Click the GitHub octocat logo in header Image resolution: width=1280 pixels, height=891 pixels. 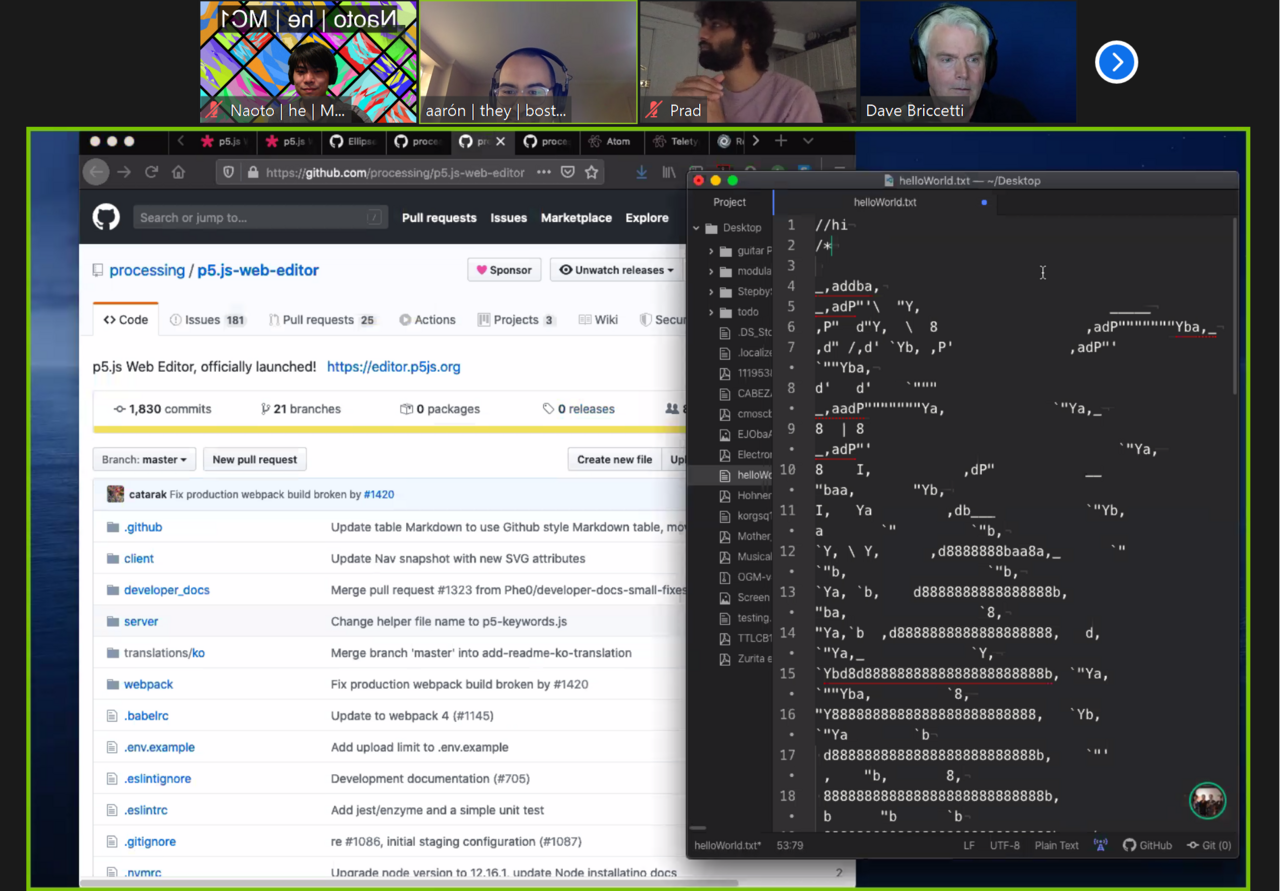point(106,217)
